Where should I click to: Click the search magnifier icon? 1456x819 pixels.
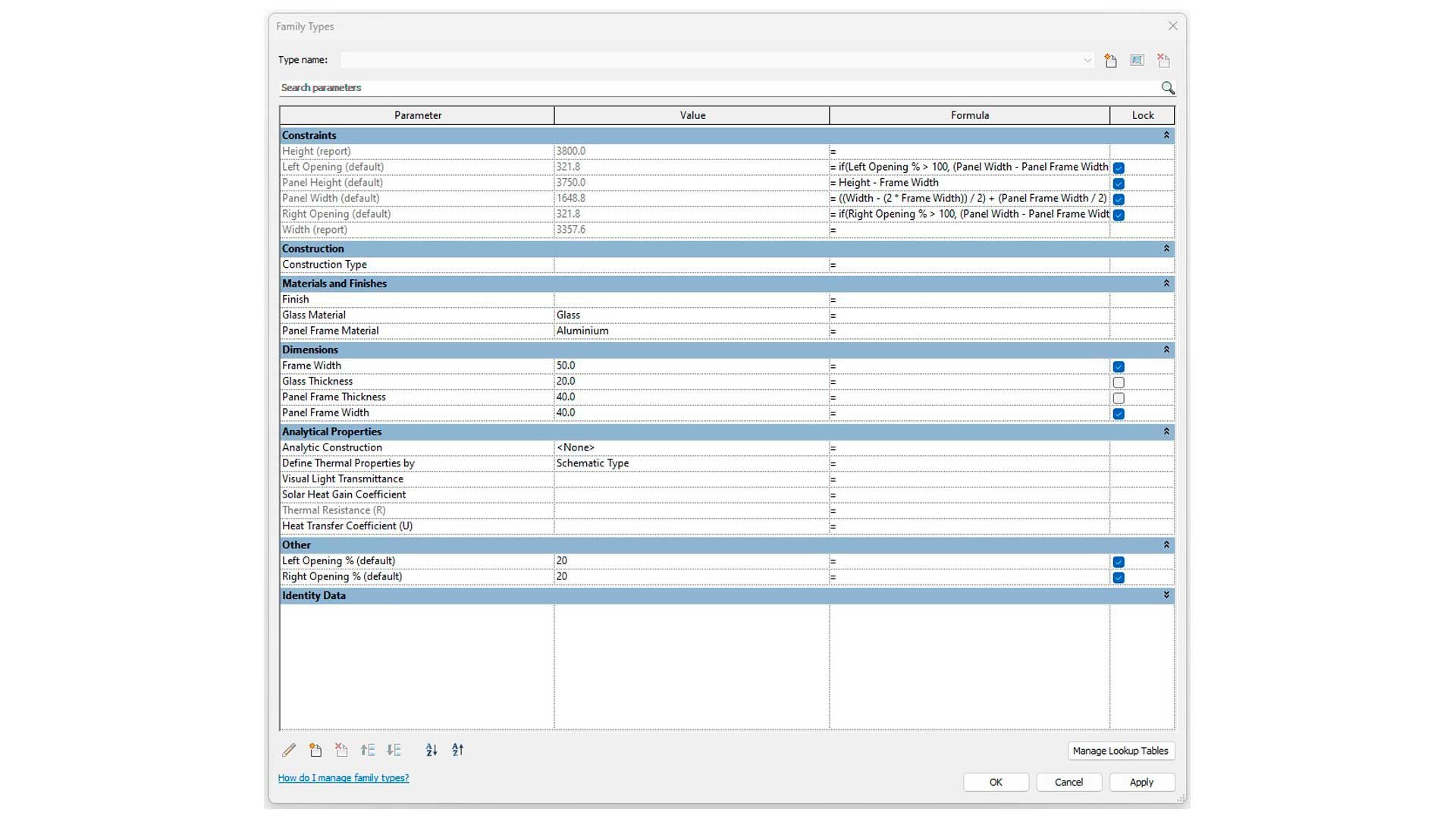(1168, 88)
